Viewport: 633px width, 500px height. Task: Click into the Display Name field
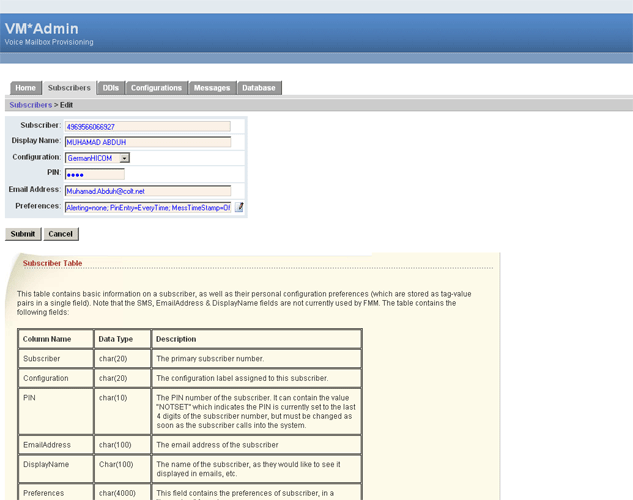(x=147, y=142)
